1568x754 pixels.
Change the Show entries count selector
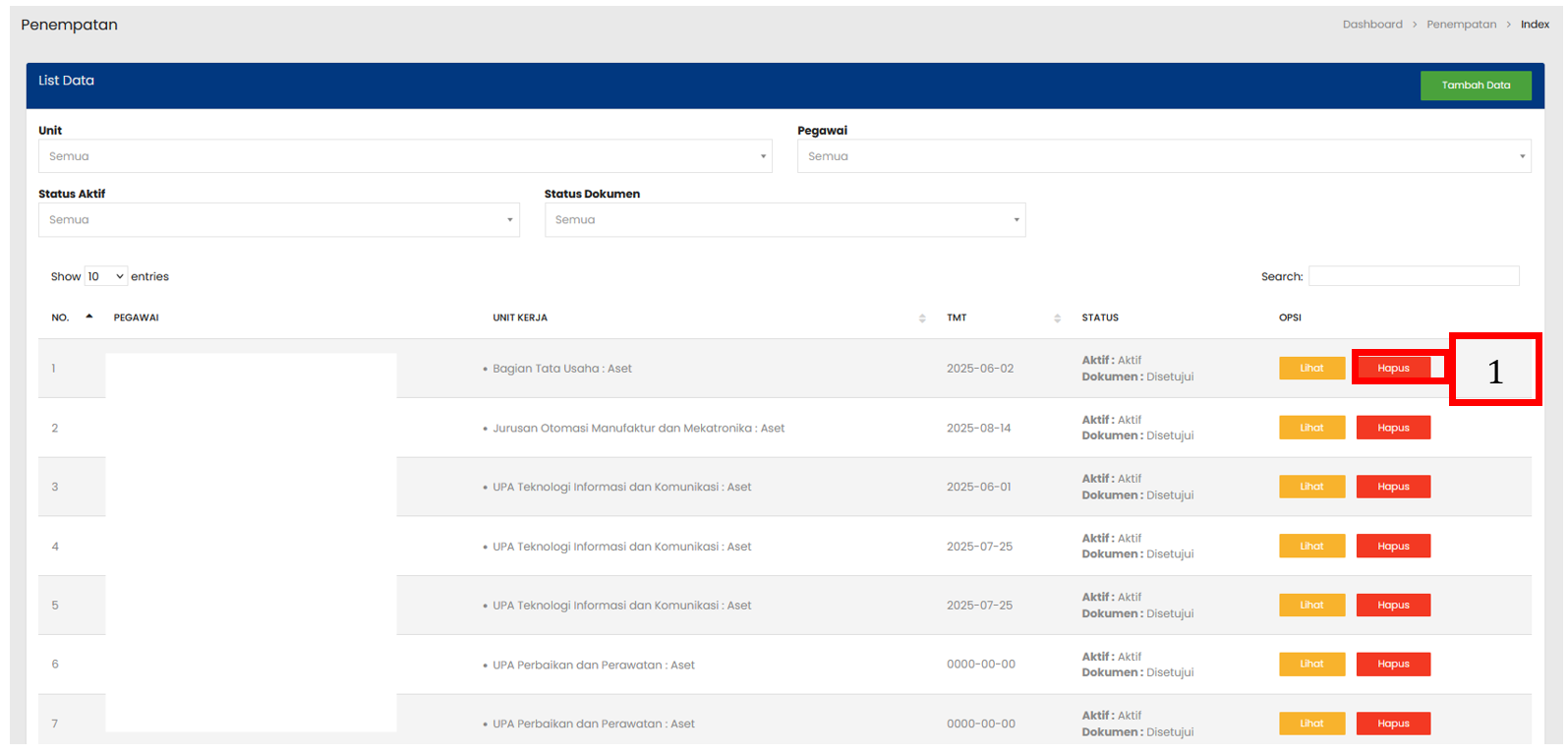pos(105,276)
